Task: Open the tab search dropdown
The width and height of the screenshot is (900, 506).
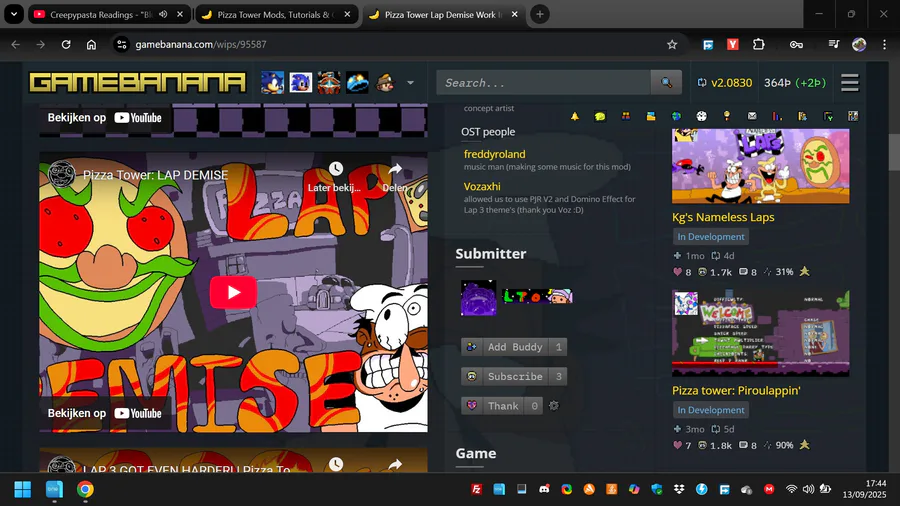Action: coord(14,14)
